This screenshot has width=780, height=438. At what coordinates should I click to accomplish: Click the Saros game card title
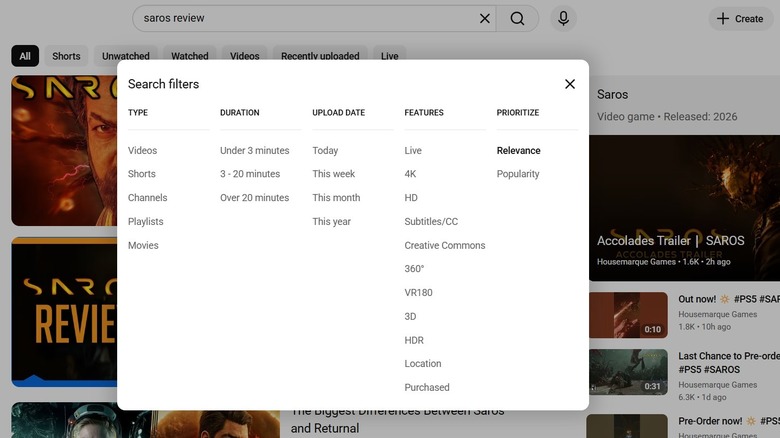tap(612, 95)
